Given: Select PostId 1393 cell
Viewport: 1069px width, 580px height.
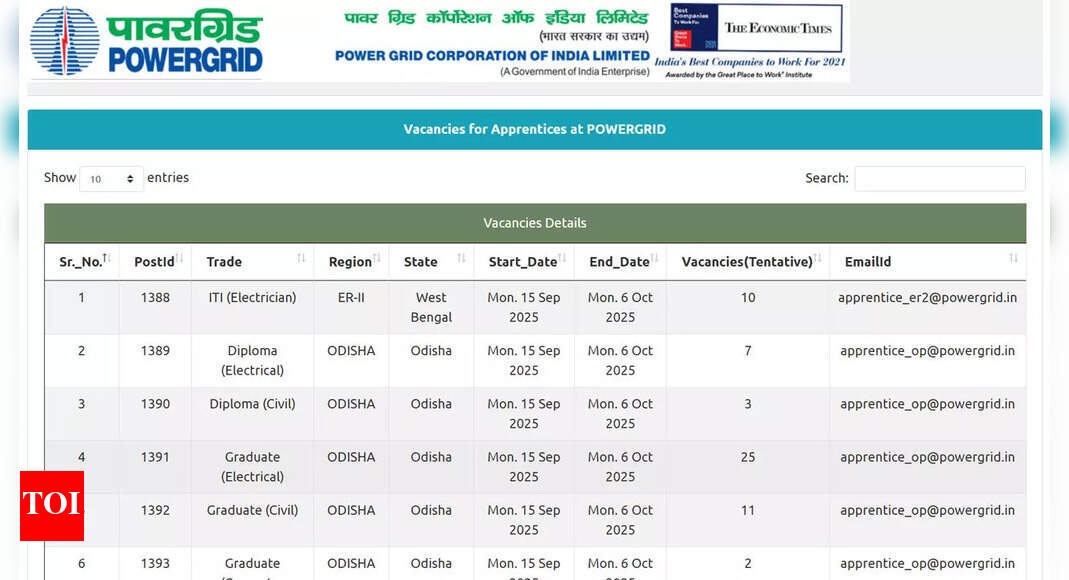Looking at the screenshot, I should point(155,564).
